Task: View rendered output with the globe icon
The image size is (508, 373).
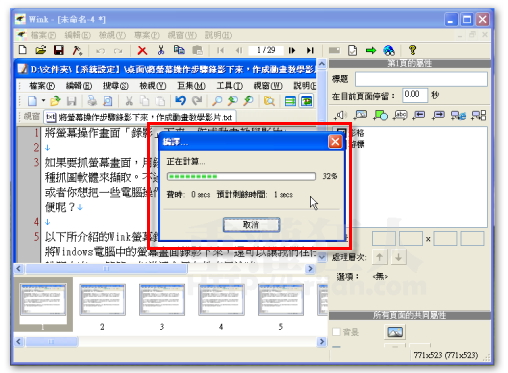Action: 389,50
